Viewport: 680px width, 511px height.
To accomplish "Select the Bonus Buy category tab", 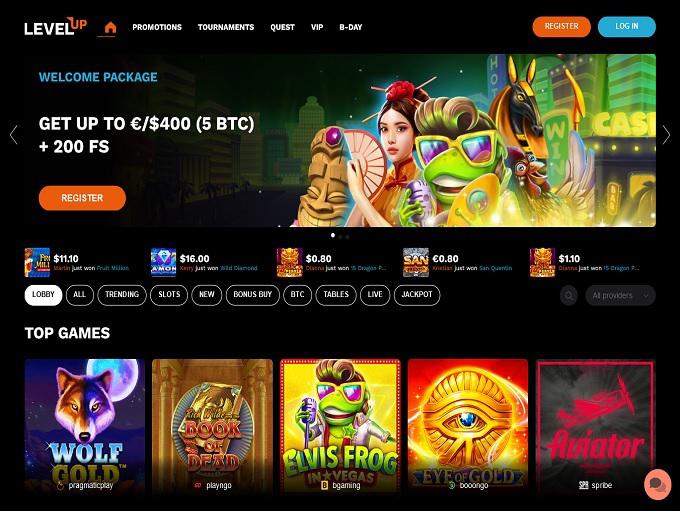I will click(253, 295).
